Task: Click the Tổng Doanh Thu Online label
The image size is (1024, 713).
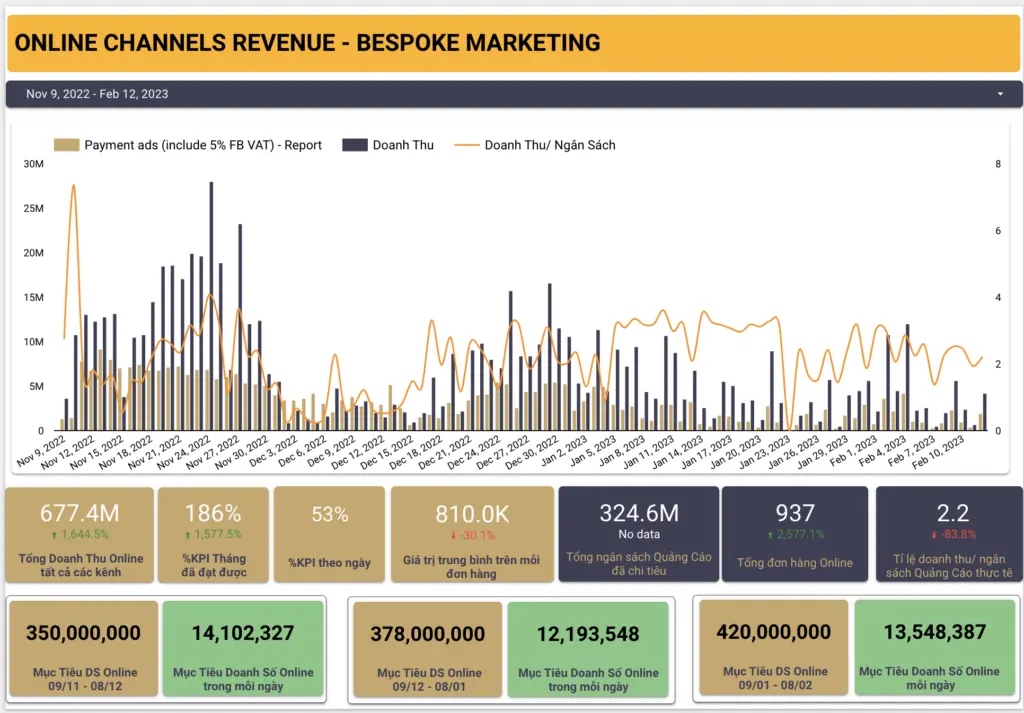Action: [80, 565]
